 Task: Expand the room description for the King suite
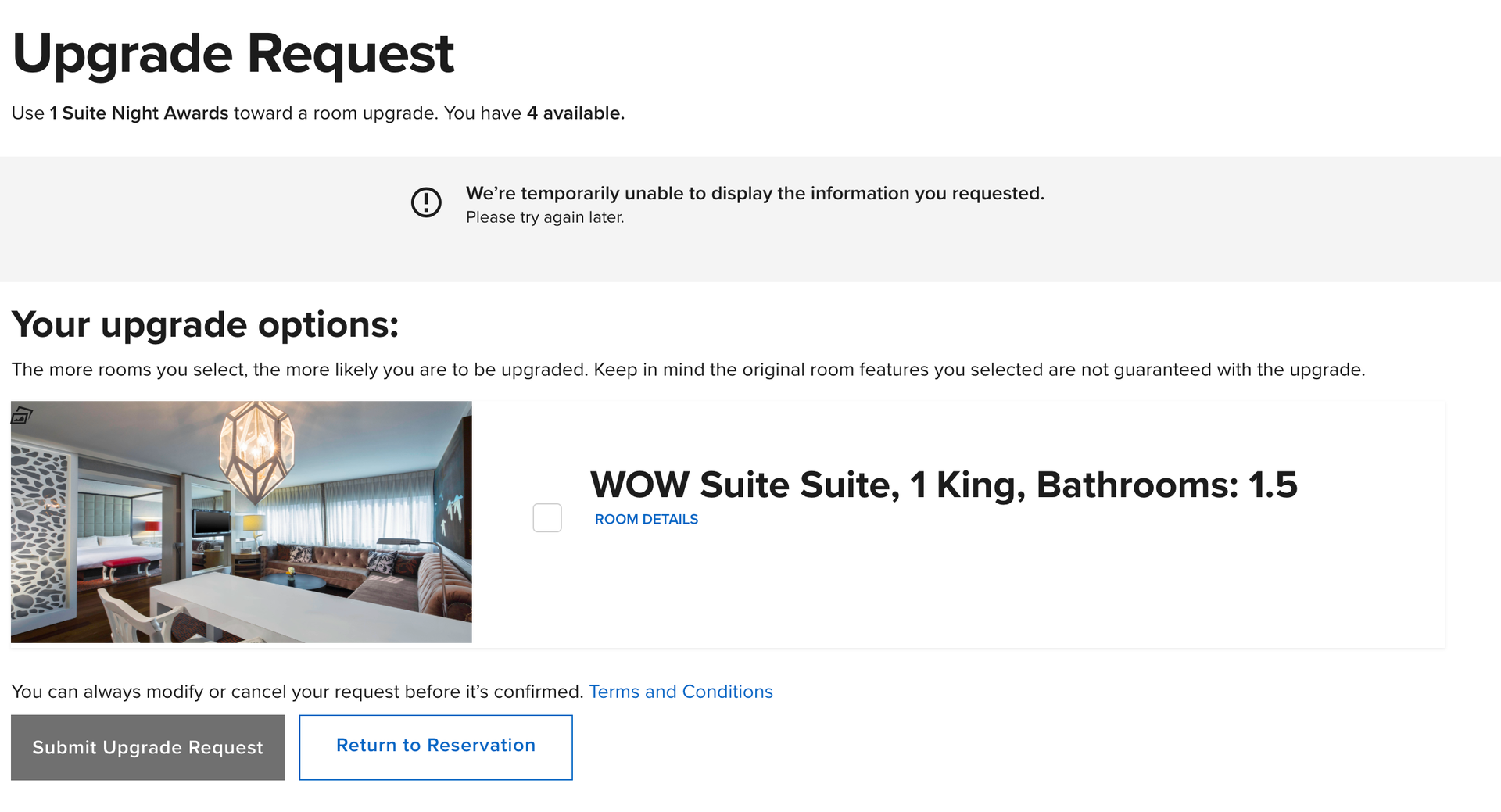point(647,519)
